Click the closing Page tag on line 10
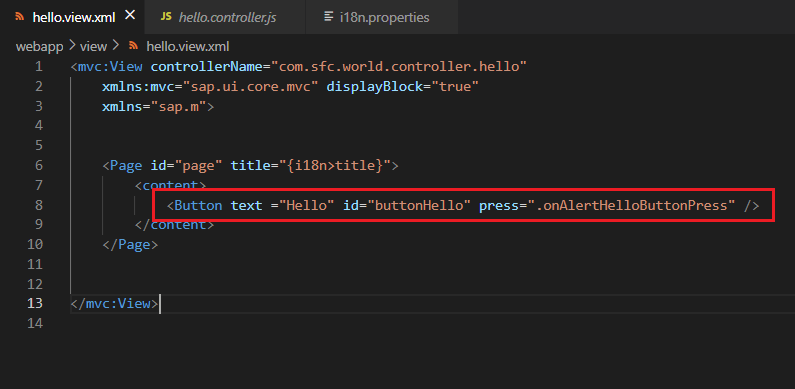 tap(130, 244)
